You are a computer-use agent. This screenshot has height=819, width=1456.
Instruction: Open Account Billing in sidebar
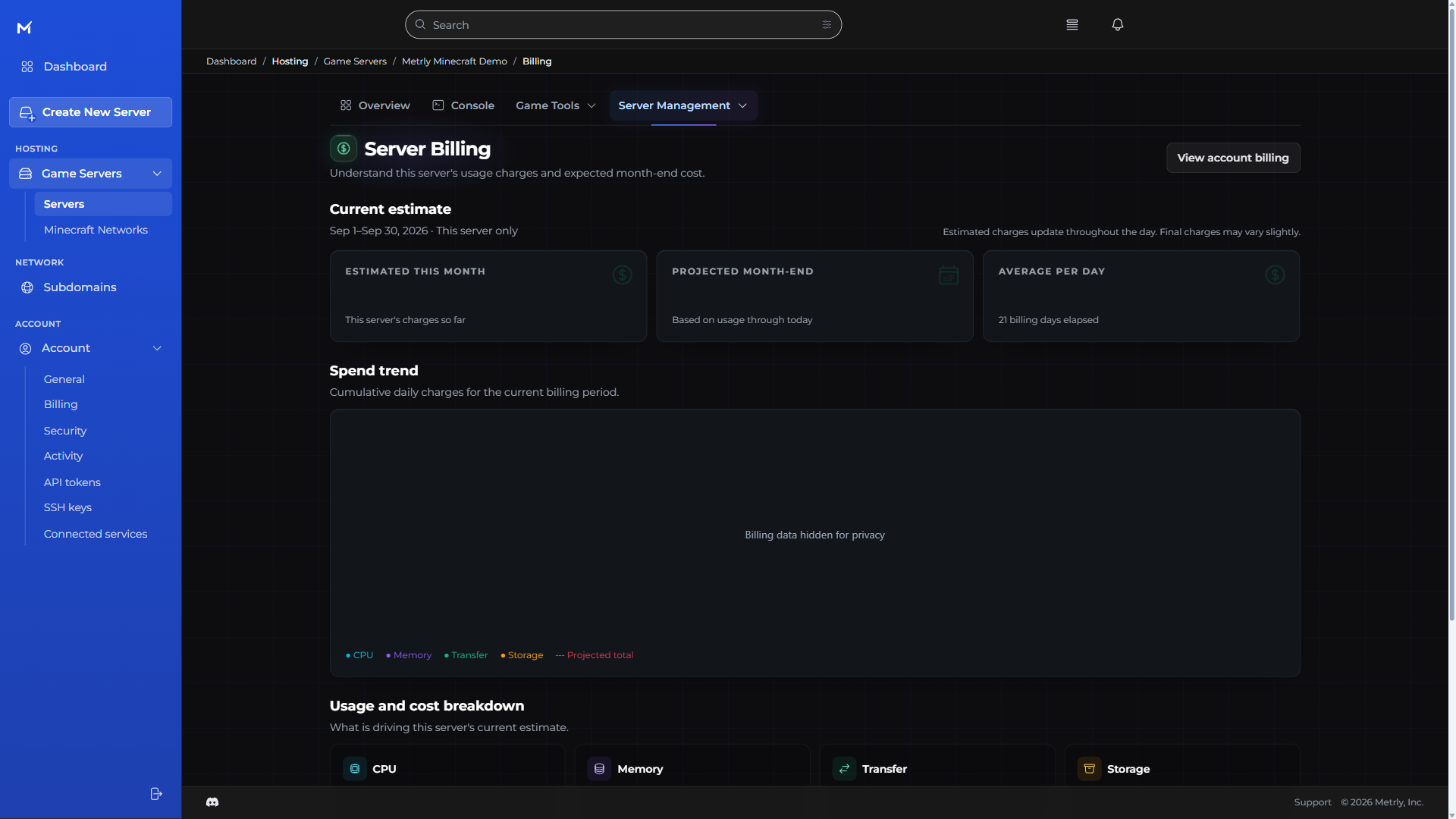[61, 405]
